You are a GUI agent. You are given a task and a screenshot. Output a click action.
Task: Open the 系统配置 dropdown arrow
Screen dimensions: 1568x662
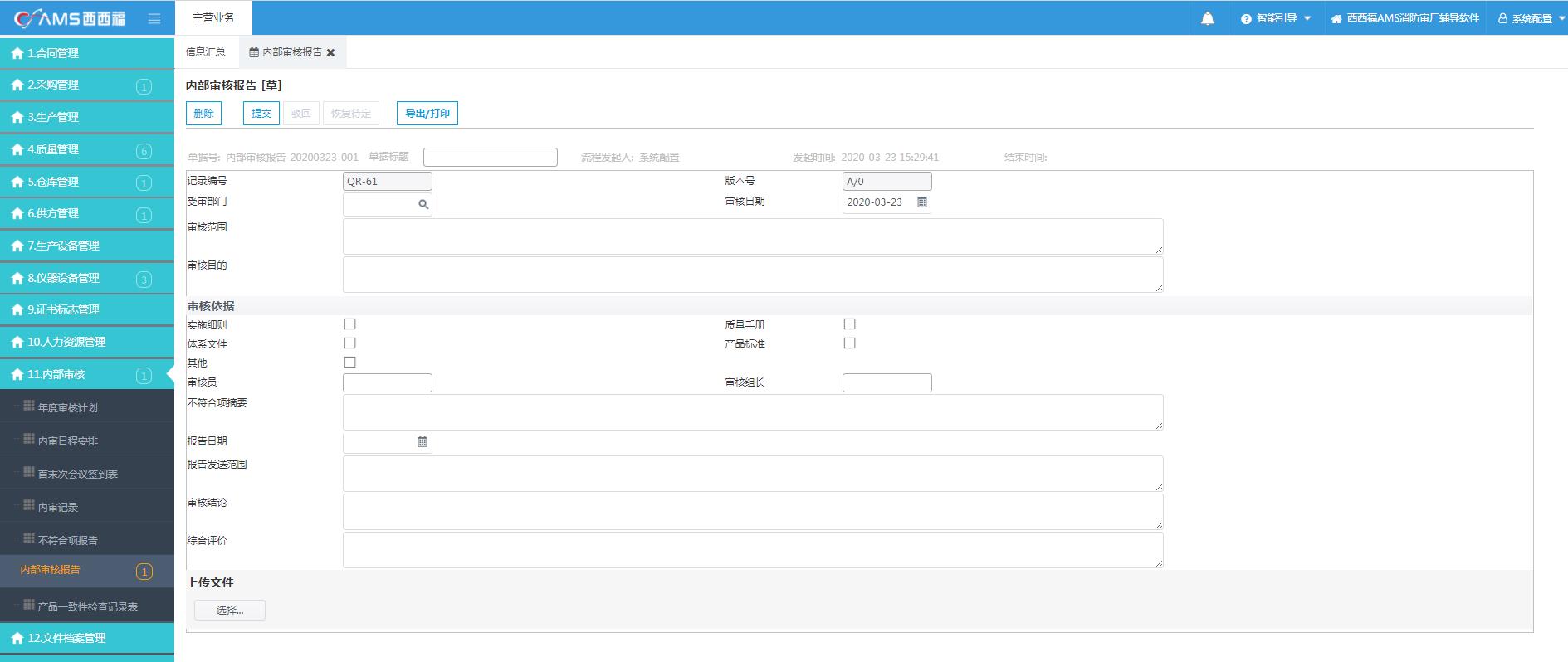(1561, 18)
